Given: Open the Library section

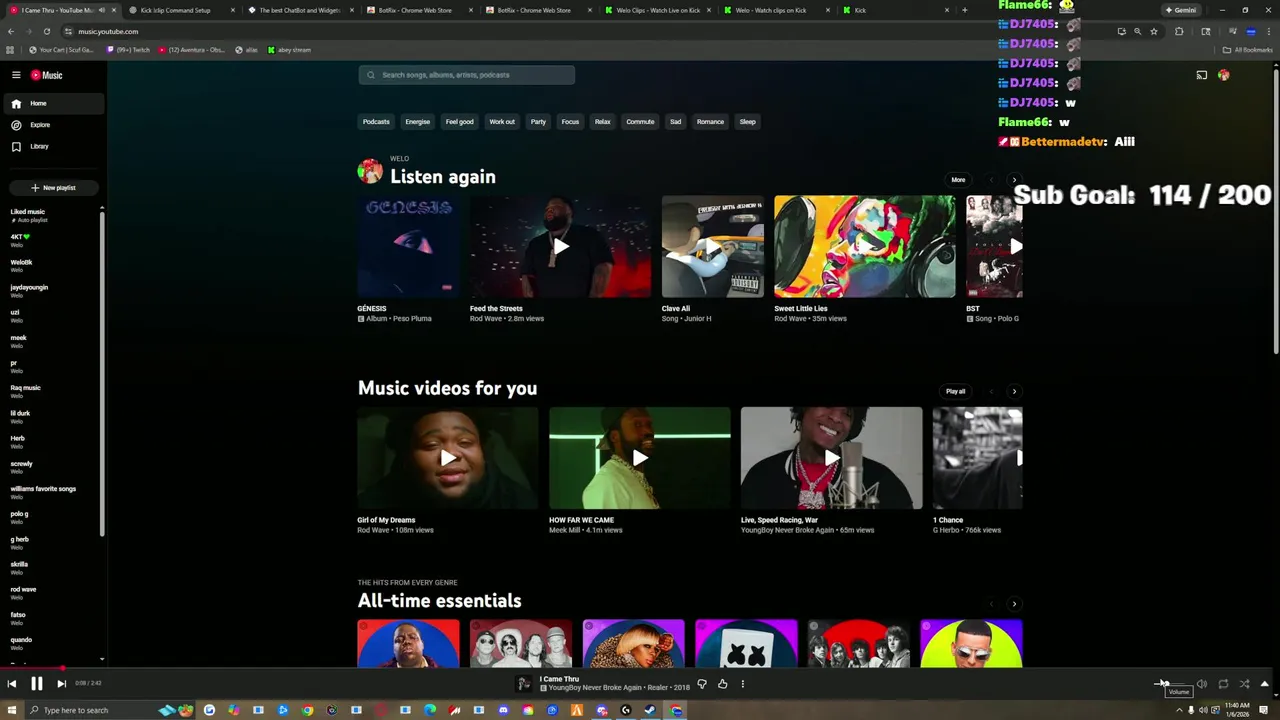Looking at the screenshot, I should coord(52,146).
